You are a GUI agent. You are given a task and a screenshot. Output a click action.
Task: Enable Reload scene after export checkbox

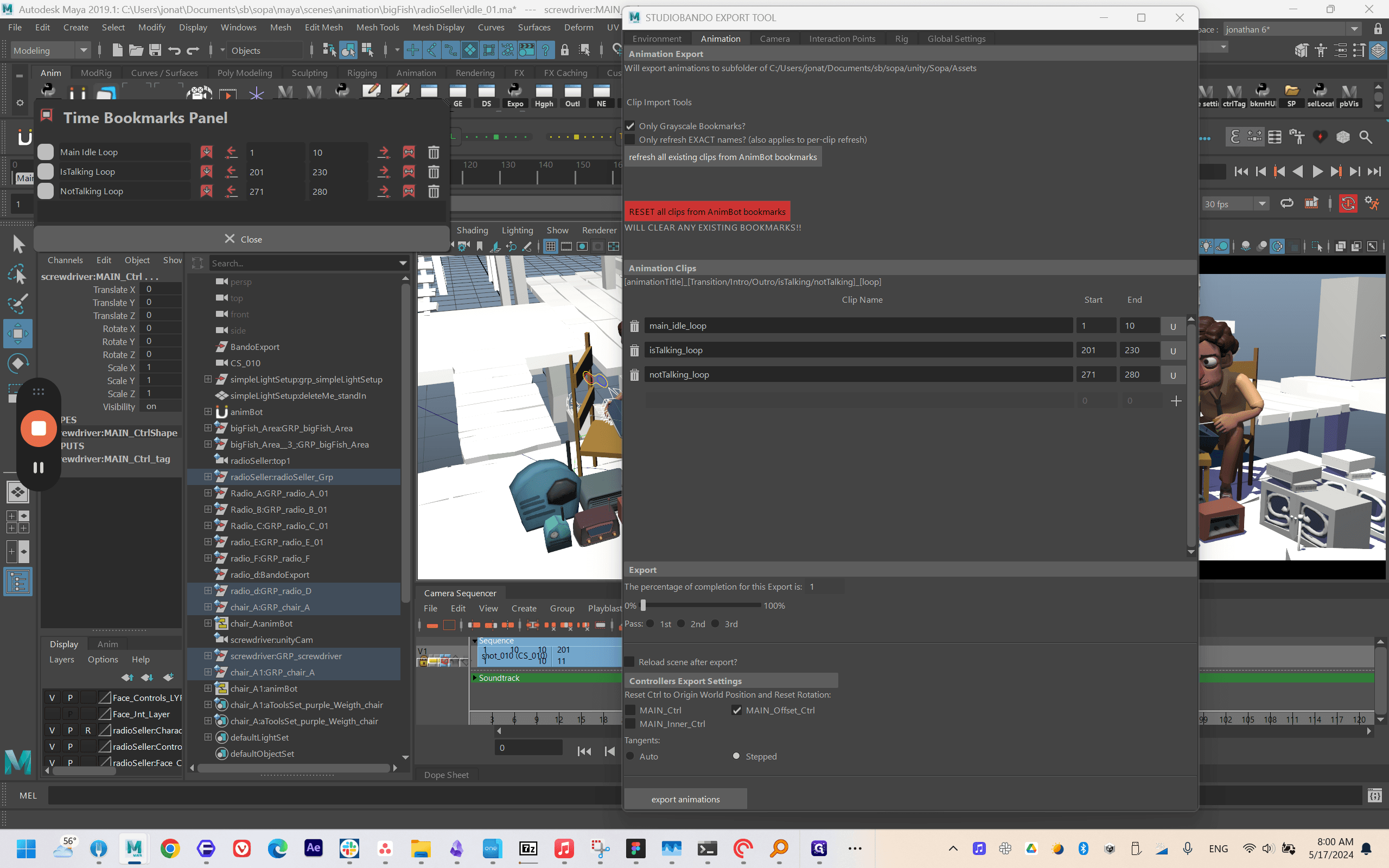(x=629, y=662)
